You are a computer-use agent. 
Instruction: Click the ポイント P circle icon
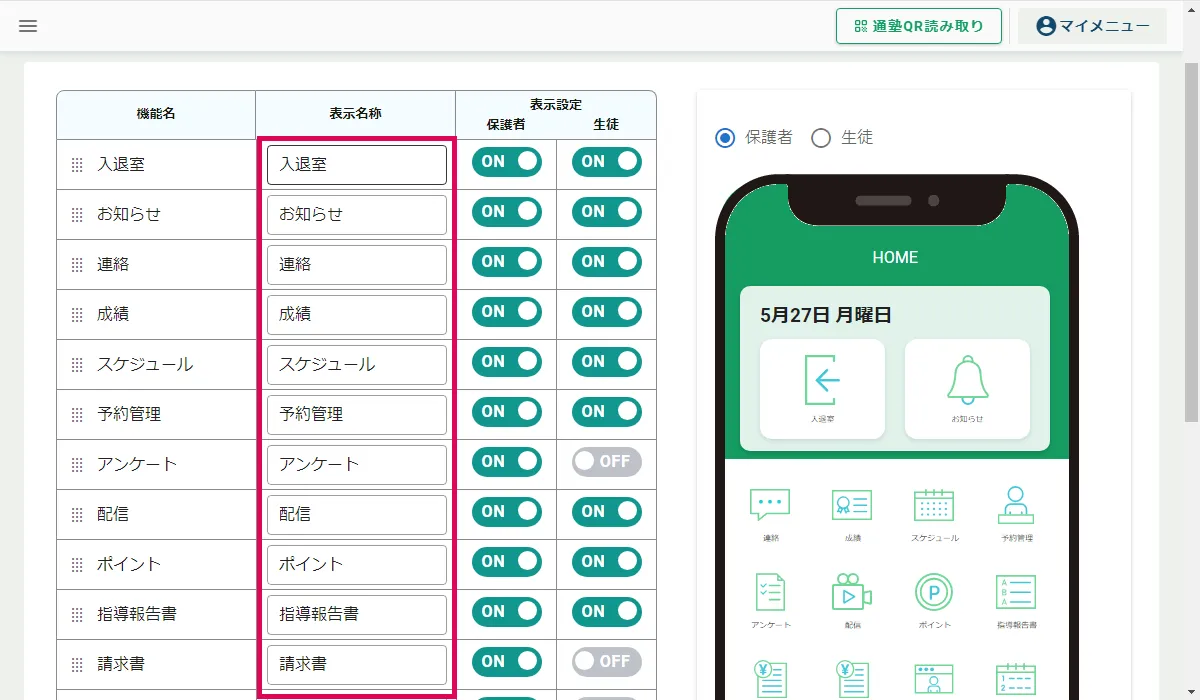934,592
